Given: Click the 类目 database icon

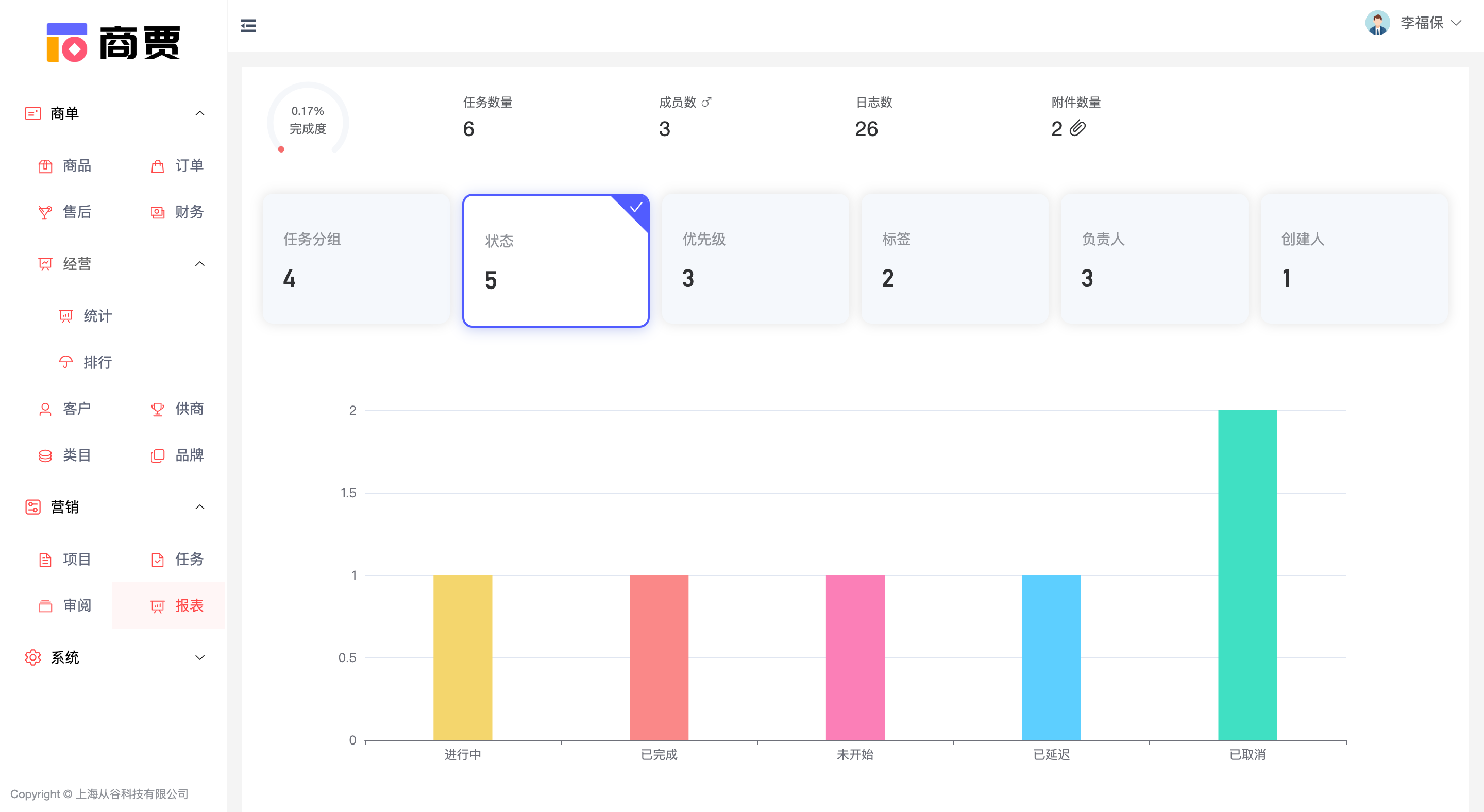Looking at the screenshot, I should (x=45, y=455).
